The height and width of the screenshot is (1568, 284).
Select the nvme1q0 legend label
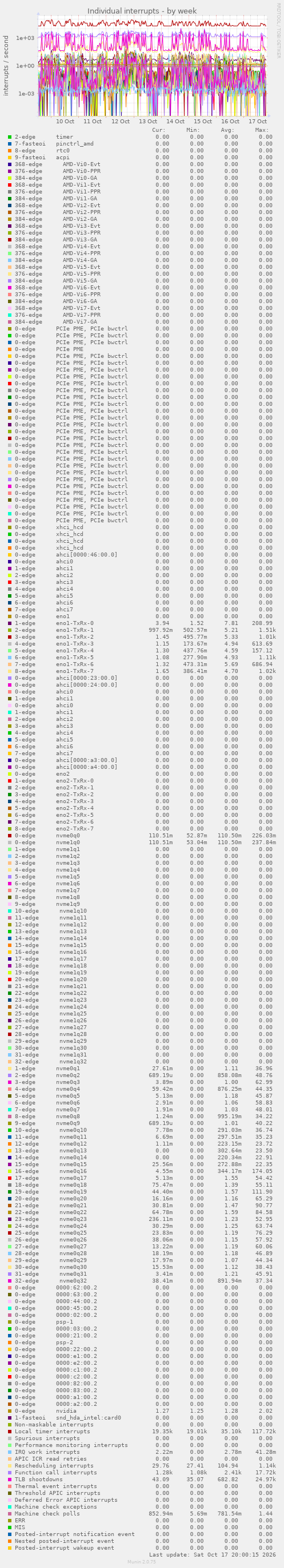(x=68, y=843)
